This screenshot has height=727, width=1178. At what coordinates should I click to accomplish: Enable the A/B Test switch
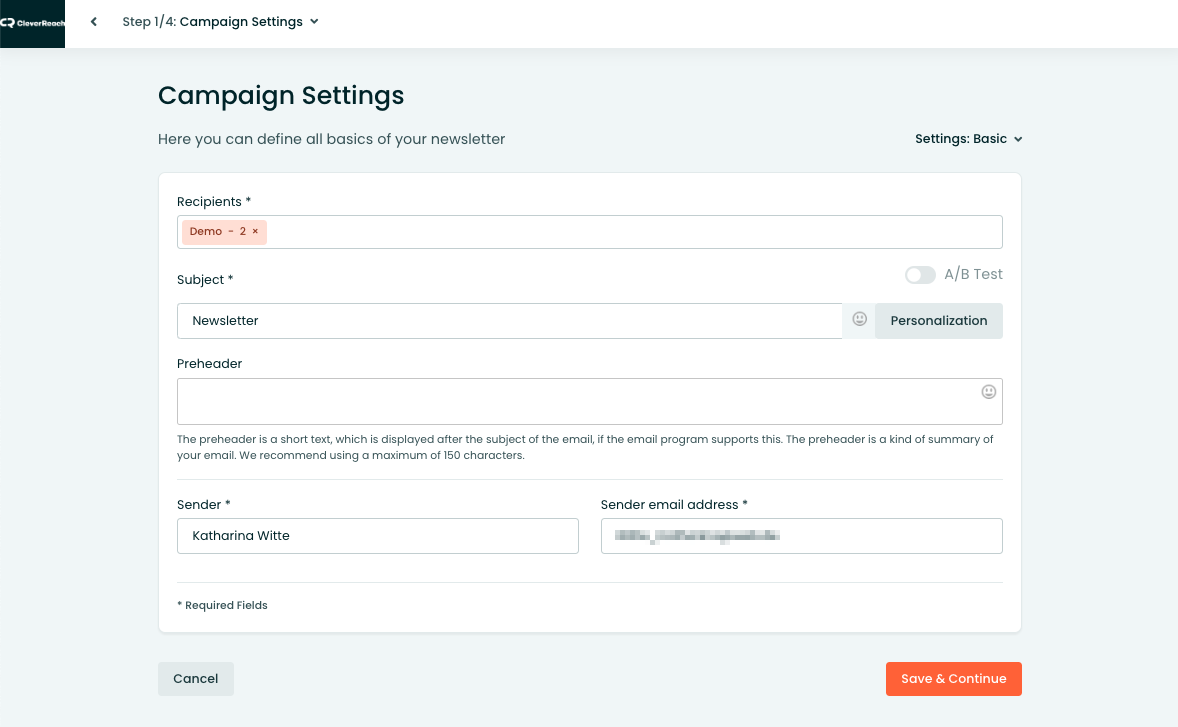click(920, 274)
